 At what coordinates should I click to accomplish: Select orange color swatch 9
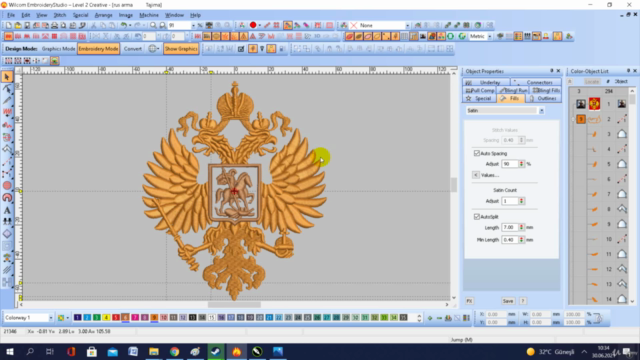point(154,318)
